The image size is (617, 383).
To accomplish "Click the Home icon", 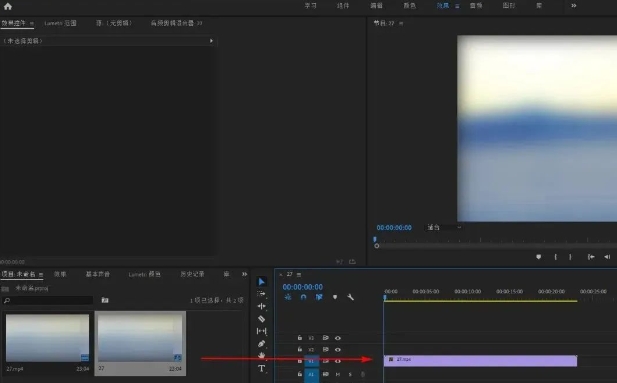I will (8, 6).
